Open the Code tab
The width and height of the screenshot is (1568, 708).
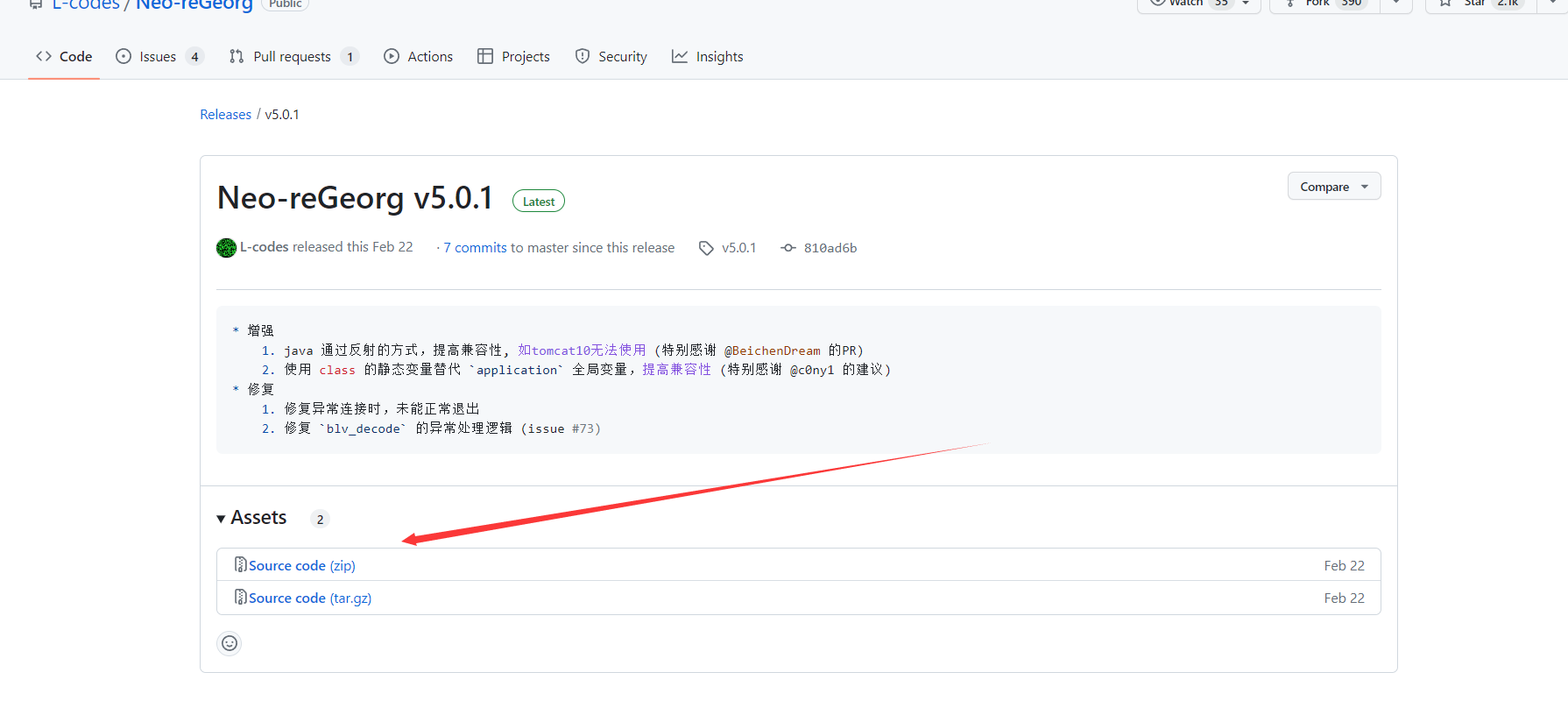point(64,56)
